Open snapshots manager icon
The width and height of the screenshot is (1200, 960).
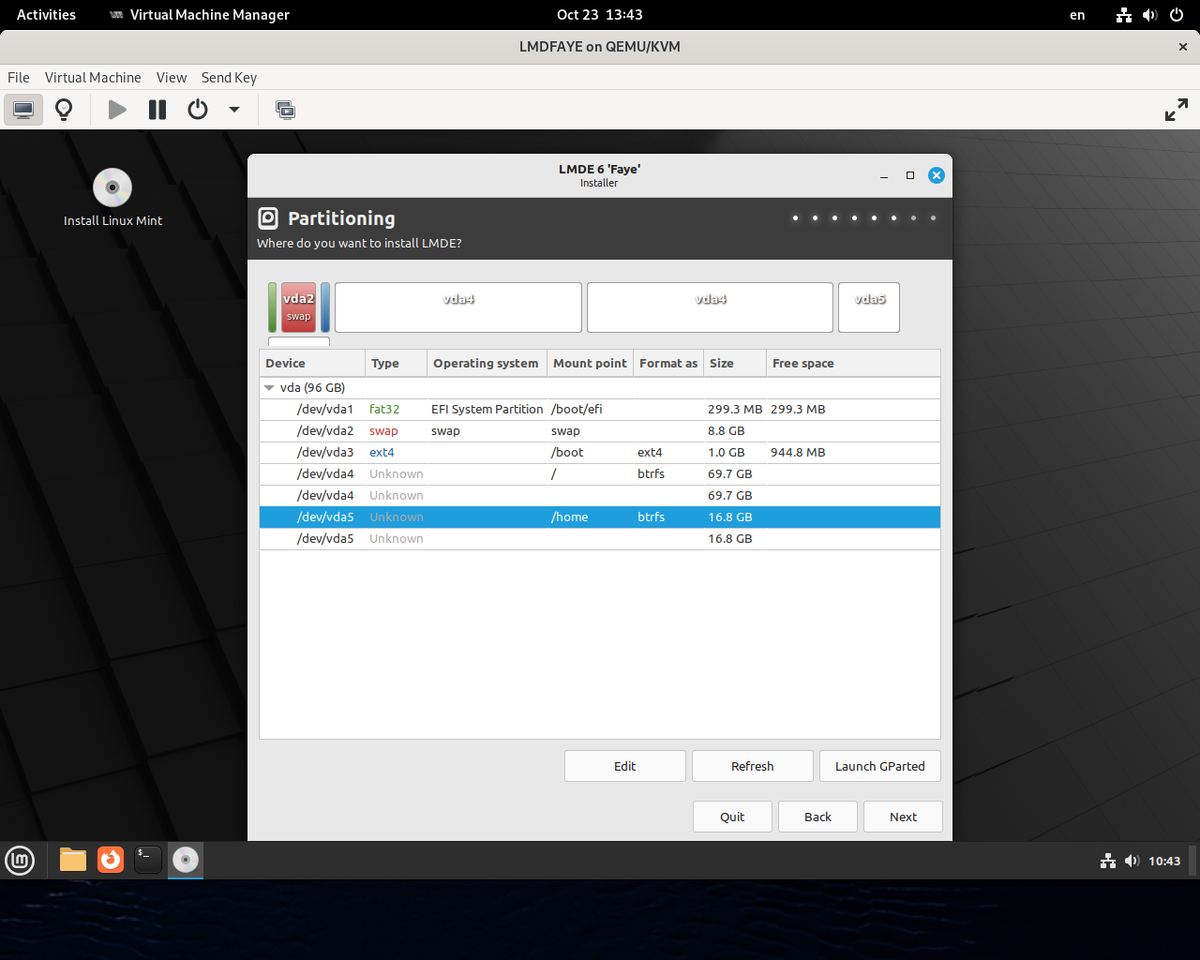285,109
